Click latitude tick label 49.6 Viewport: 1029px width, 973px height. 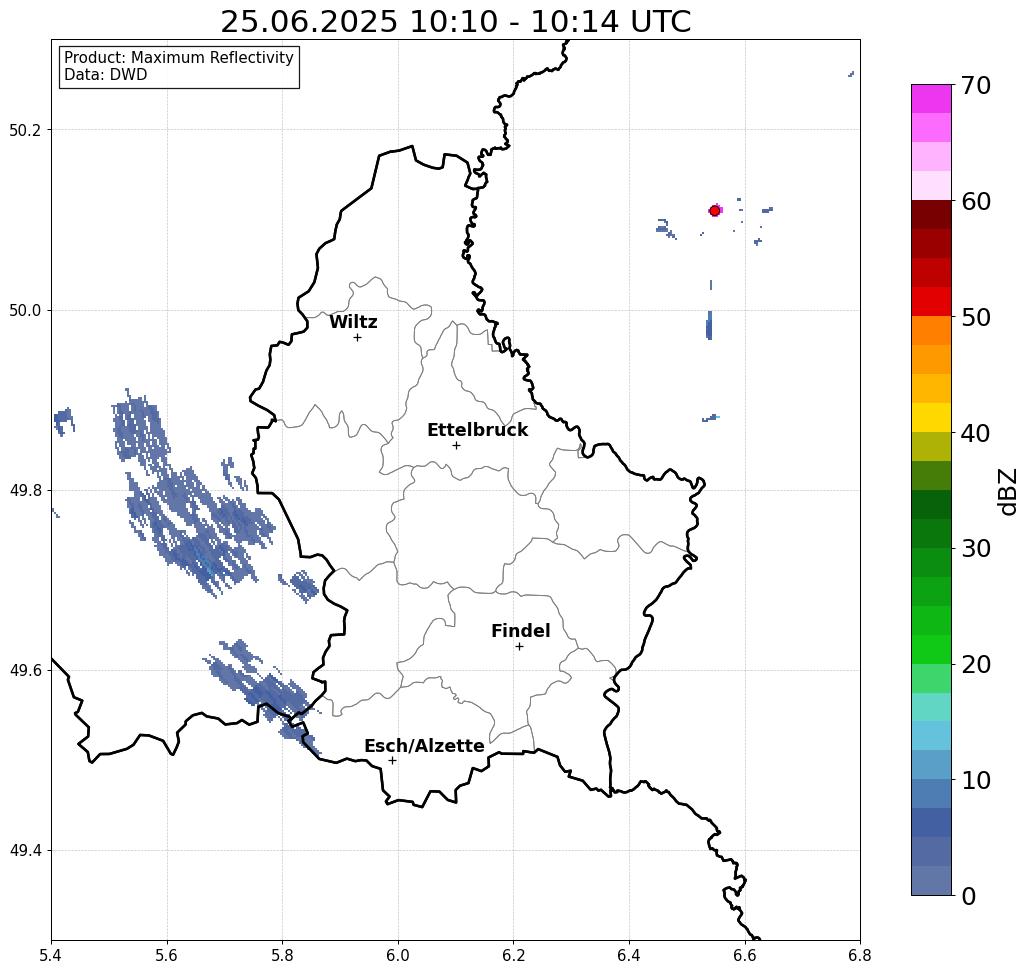[25, 671]
